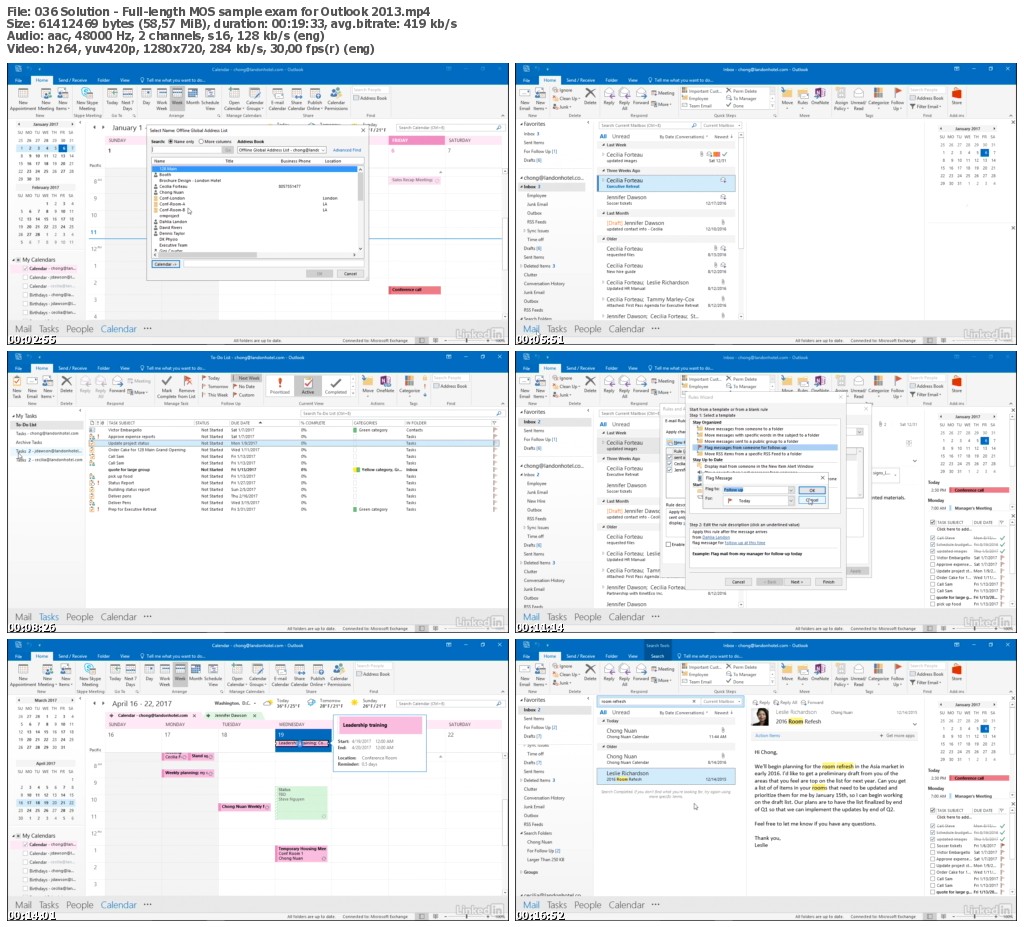Open the For Today dropdown in Flag Message
Viewport: 1024px width, 927px height.
tap(791, 501)
